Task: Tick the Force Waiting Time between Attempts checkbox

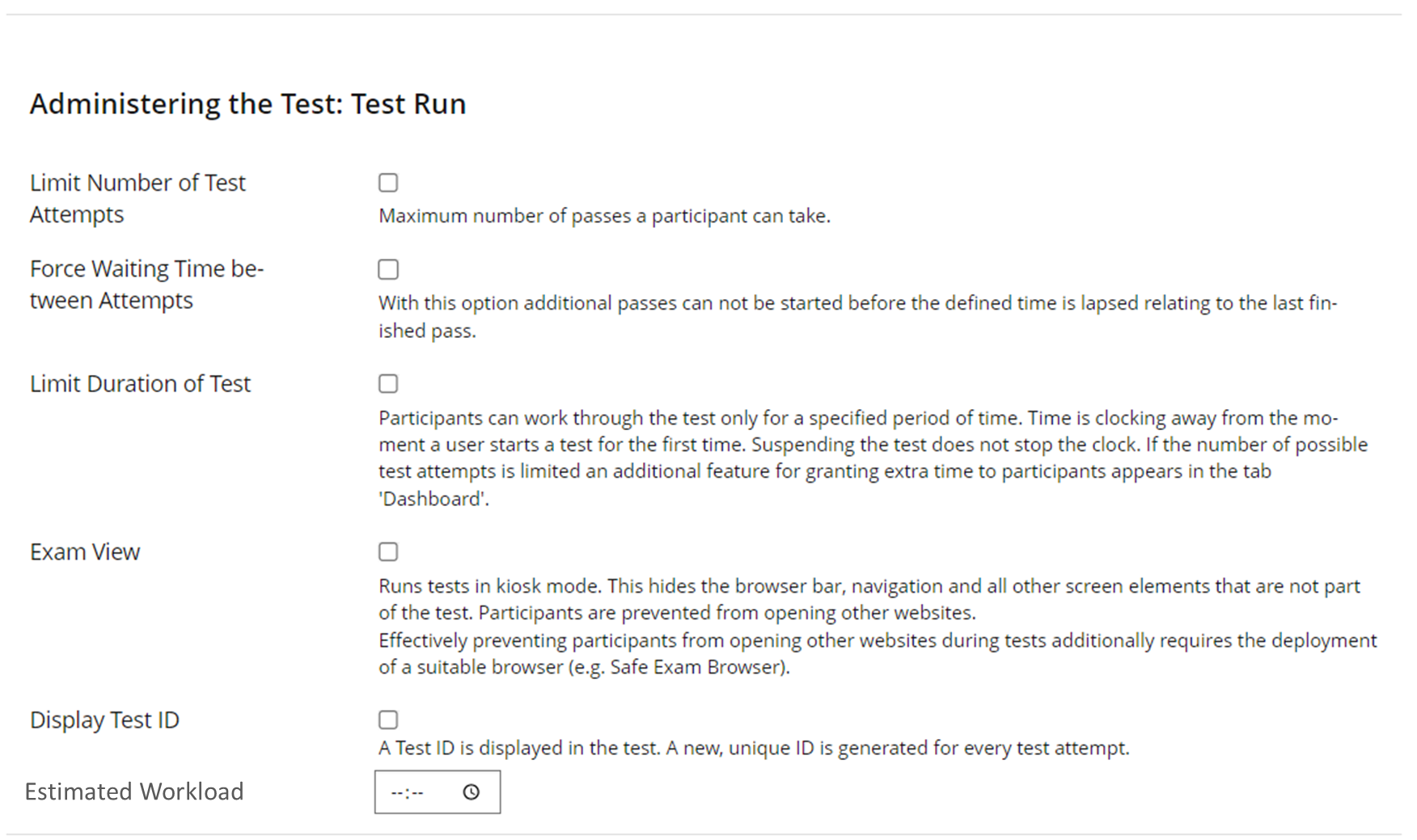Action: pos(388,269)
